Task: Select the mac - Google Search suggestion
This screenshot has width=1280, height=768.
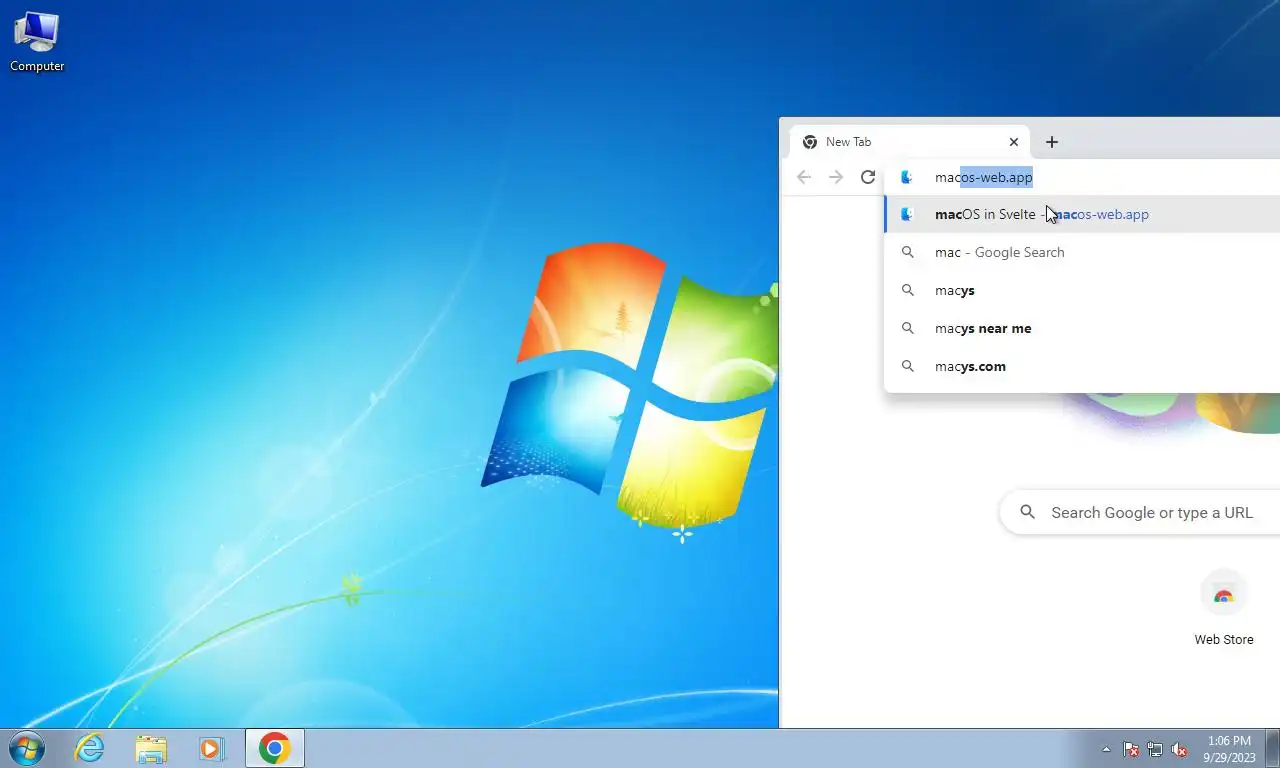Action: point(1082,252)
